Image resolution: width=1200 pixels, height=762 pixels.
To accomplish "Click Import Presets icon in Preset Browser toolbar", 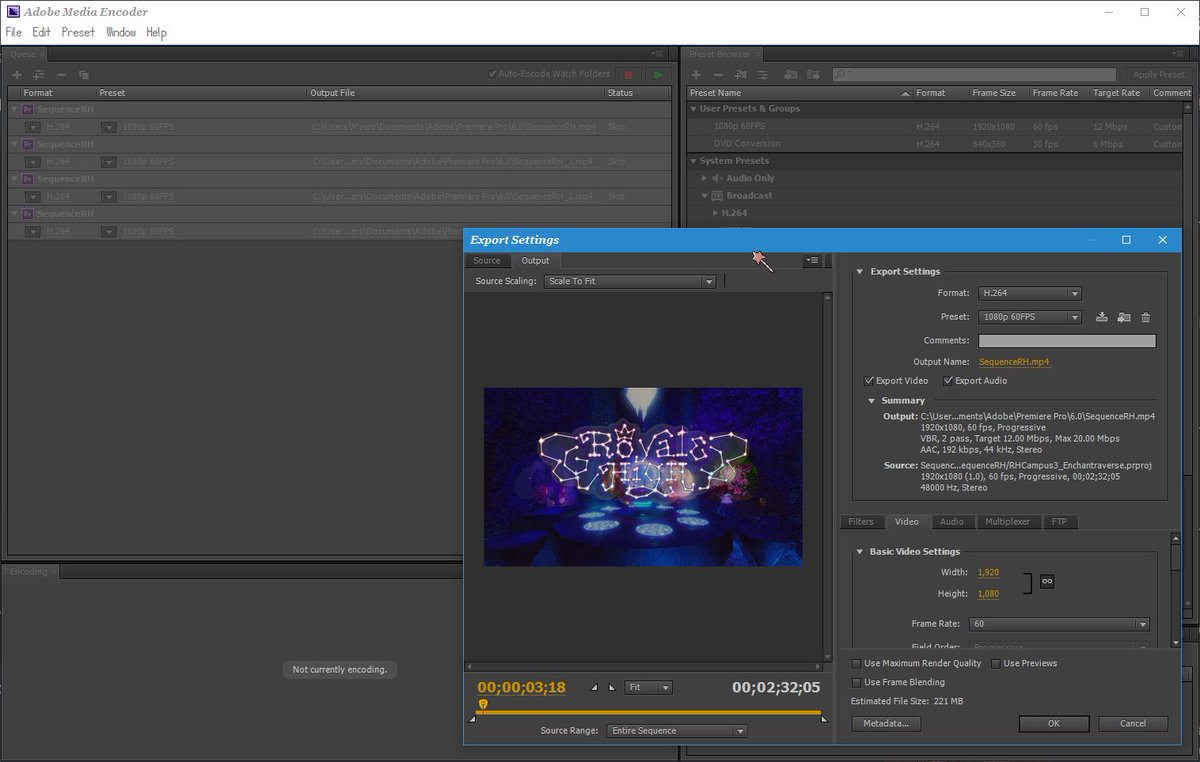I will point(790,75).
